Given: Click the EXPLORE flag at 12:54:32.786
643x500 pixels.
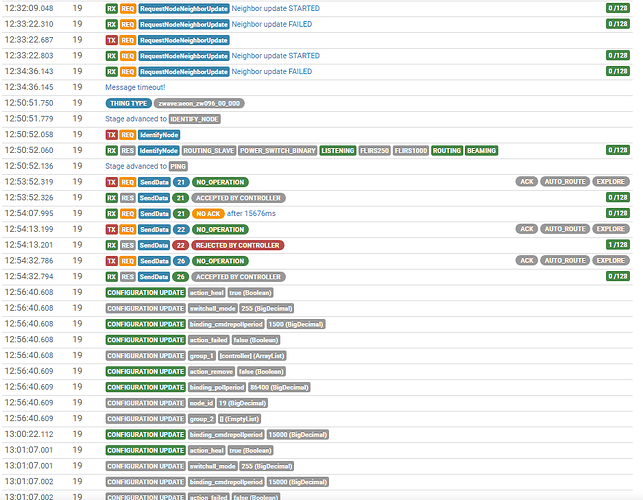Looking at the screenshot, I should [611, 260].
